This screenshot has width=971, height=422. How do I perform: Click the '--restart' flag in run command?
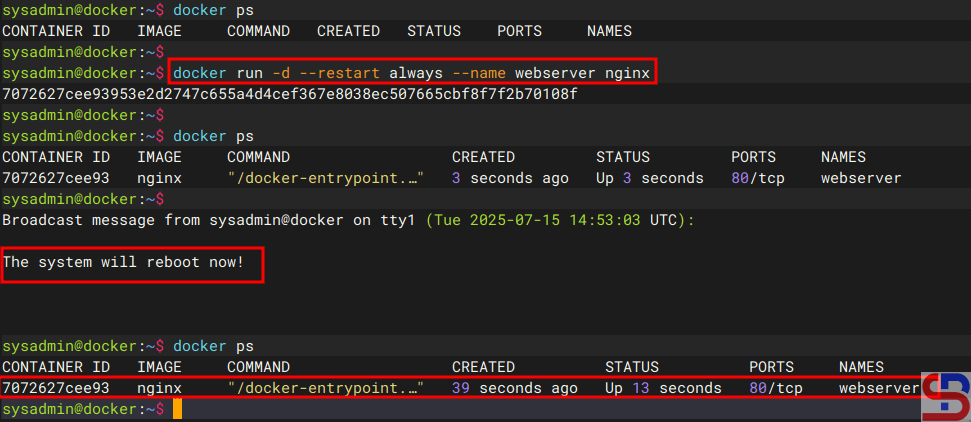click(x=339, y=73)
